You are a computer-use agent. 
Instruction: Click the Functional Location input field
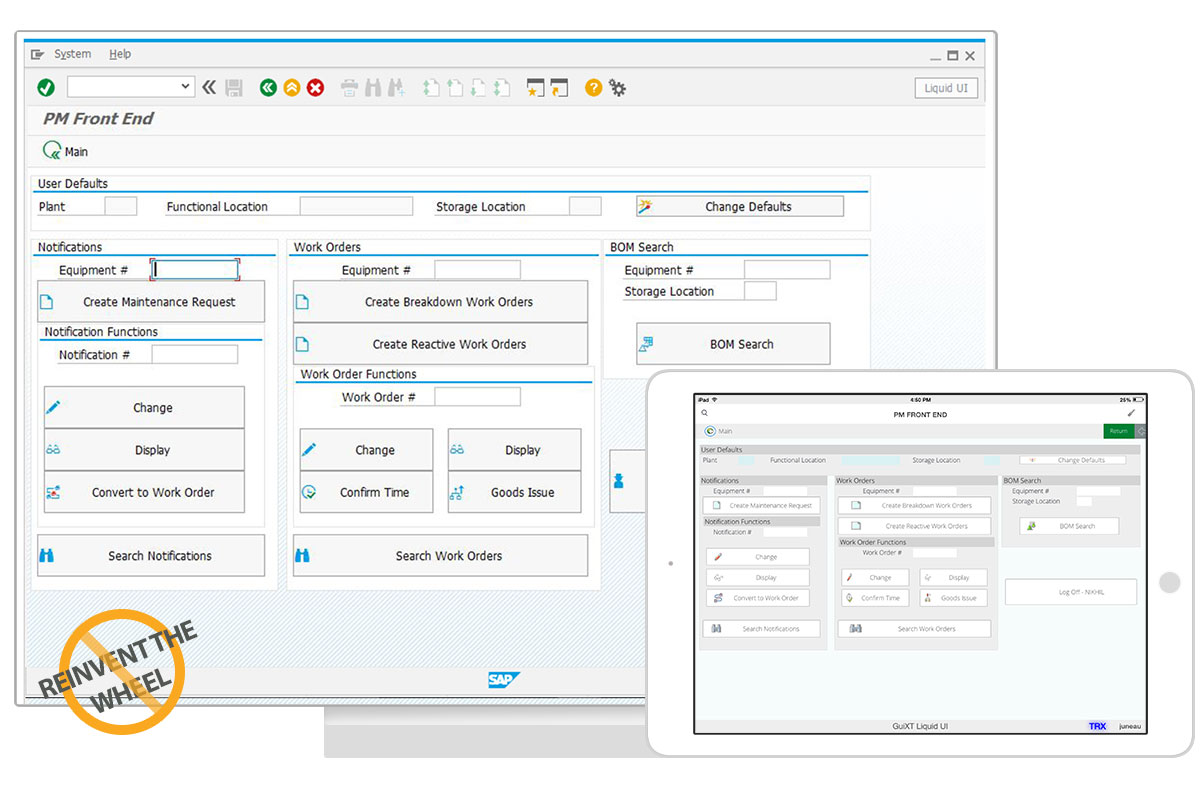click(x=356, y=207)
